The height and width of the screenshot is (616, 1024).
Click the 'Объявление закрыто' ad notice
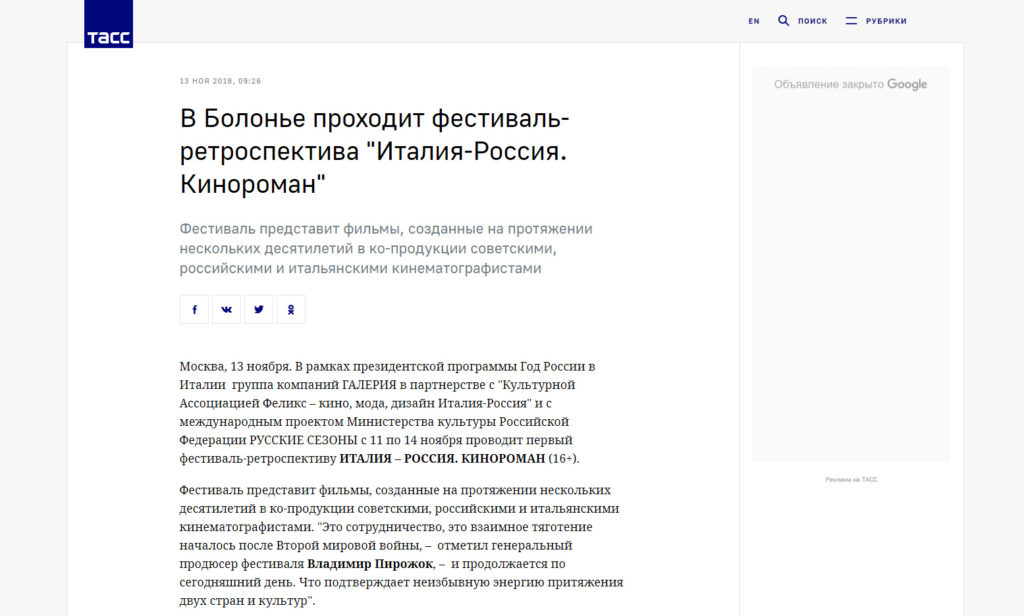[829, 85]
